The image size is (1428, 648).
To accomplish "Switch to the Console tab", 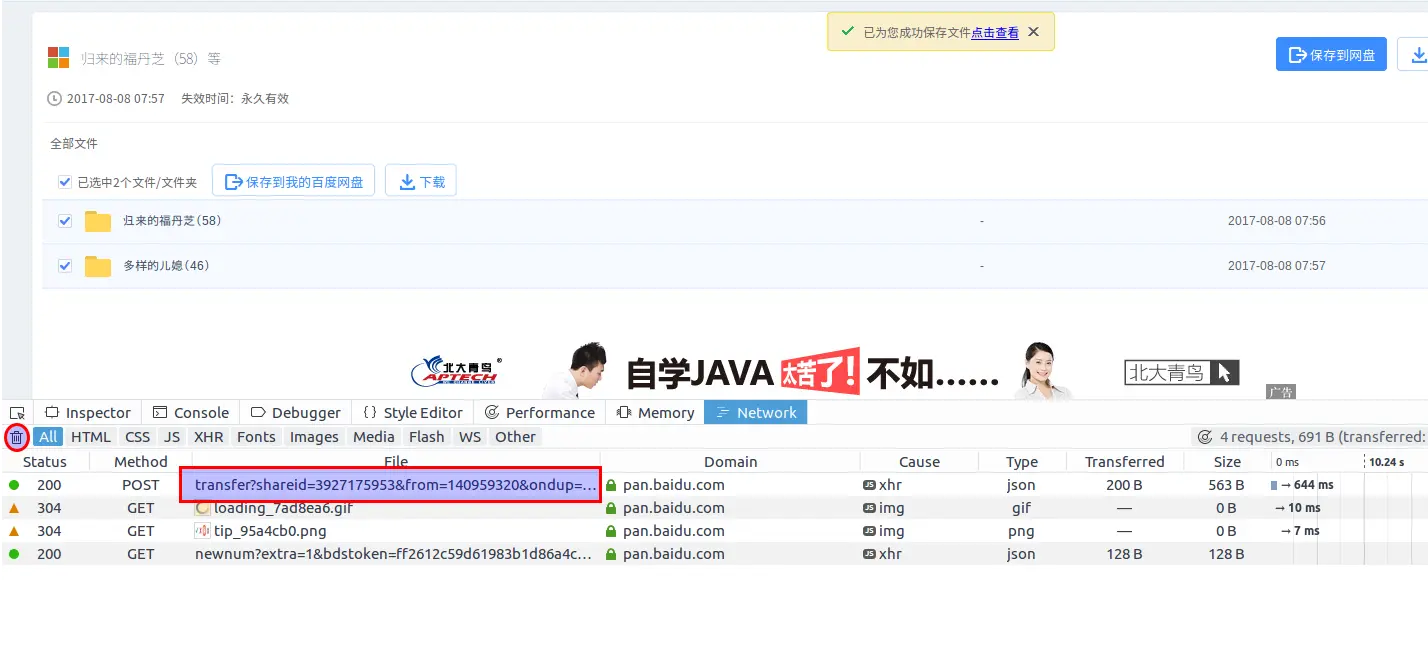I will [190, 412].
